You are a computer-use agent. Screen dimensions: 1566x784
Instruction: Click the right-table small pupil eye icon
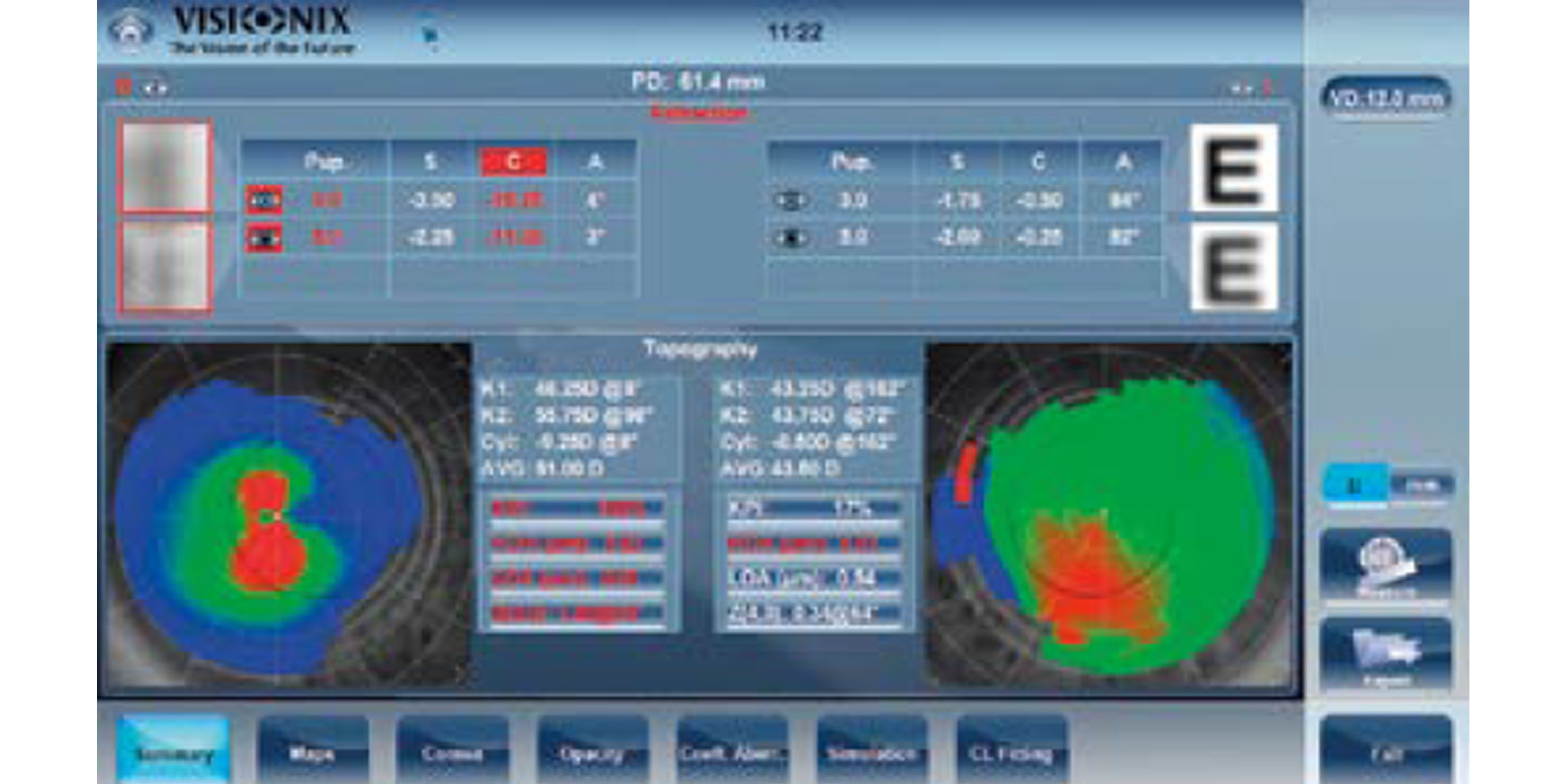coord(791,200)
